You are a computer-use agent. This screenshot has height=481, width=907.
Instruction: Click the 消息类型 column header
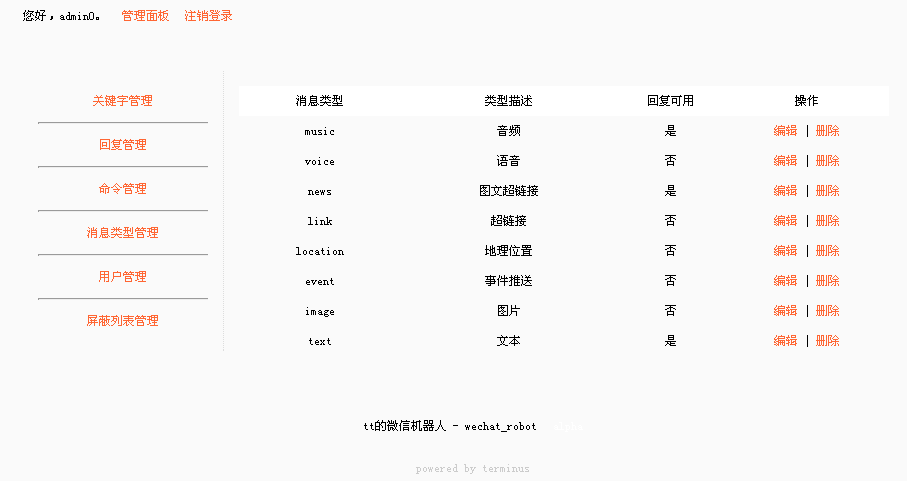(319, 101)
